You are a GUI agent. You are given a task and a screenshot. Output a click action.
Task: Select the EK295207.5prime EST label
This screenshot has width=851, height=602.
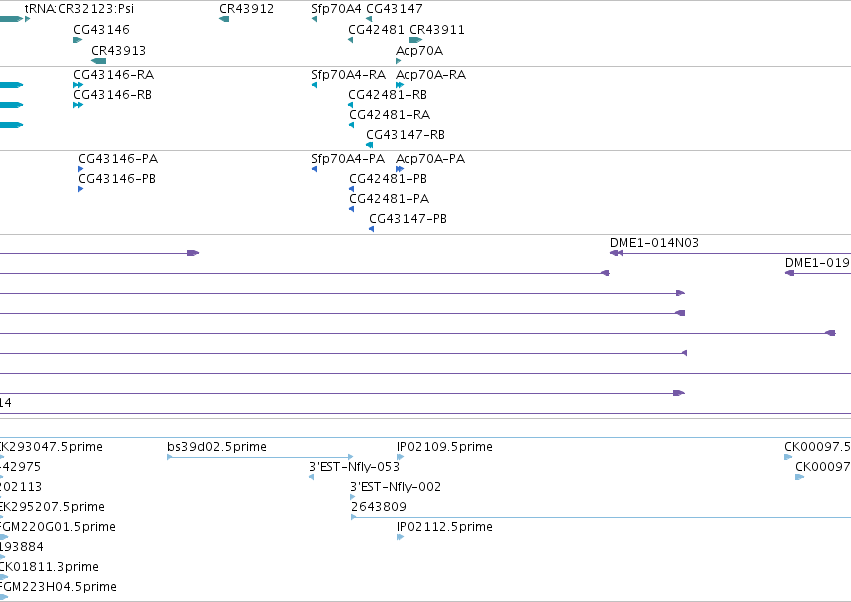[53, 507]
